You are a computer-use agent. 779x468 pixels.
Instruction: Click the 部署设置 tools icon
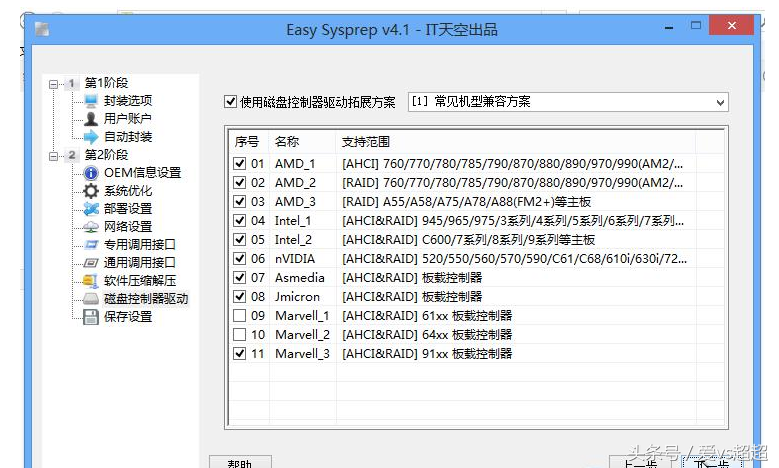coord(91,209)
